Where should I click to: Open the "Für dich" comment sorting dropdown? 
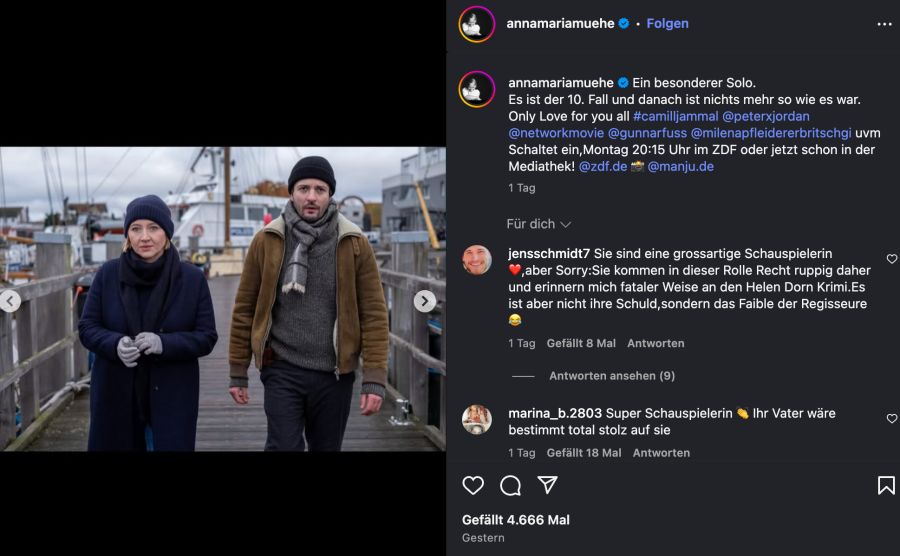click(538, 224)
